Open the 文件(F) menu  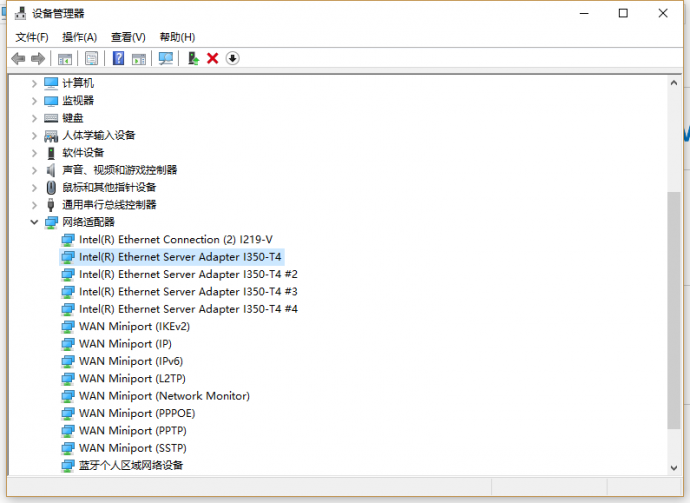coord(32,37)
